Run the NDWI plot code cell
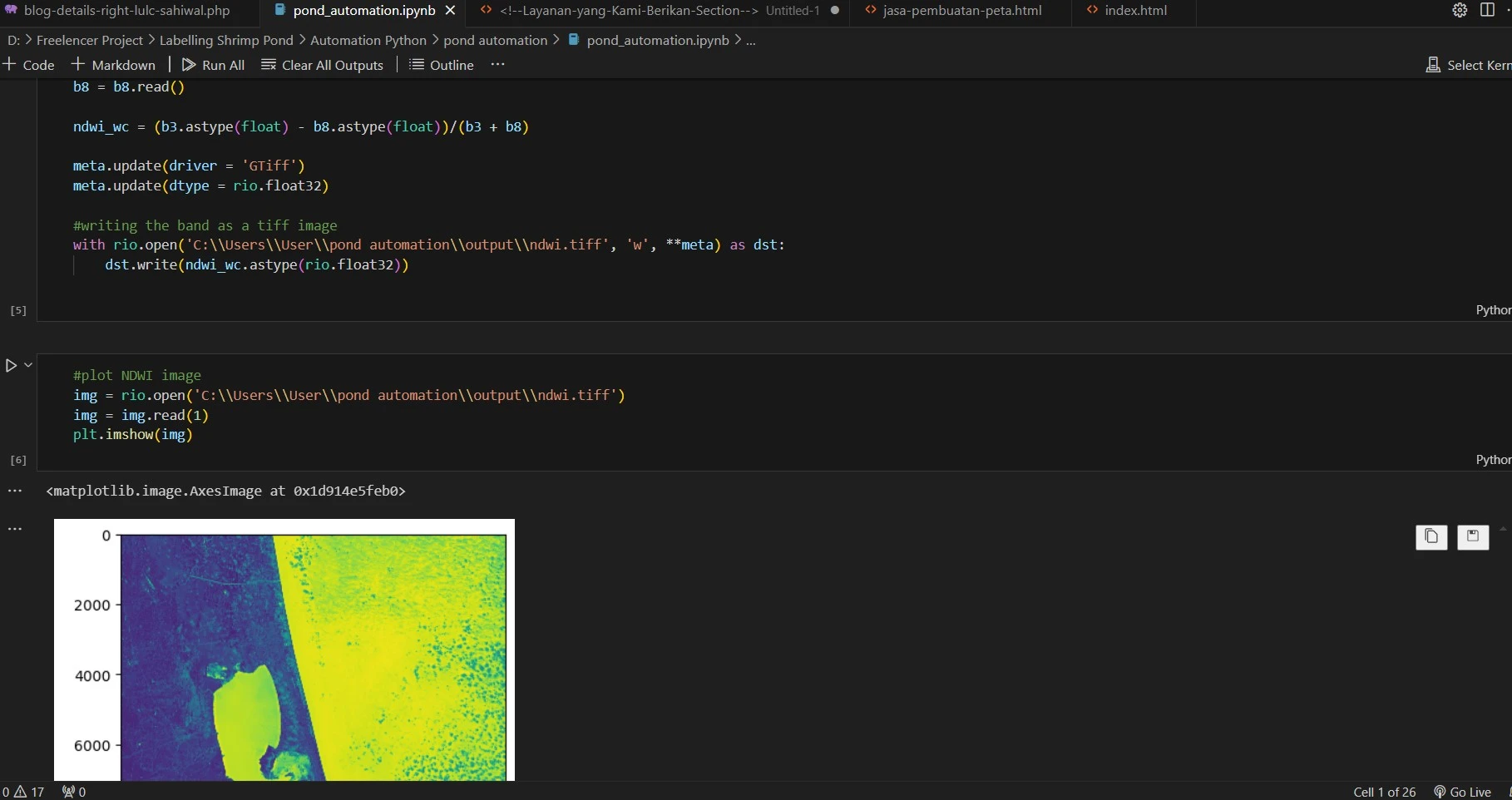 (12, 365)
